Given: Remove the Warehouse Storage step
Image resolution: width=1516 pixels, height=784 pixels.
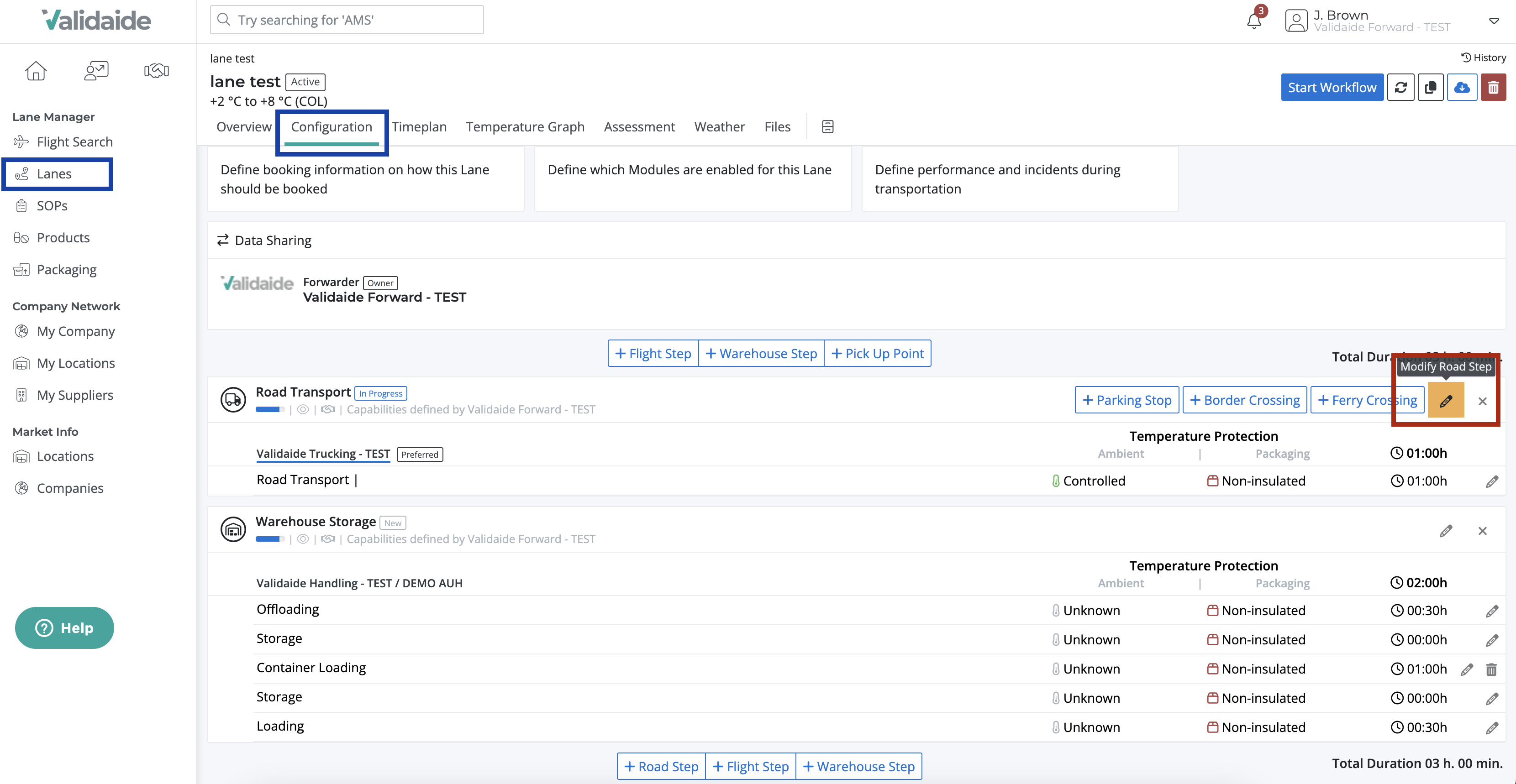Looking at the screenshot, I should coord(1483,531).
